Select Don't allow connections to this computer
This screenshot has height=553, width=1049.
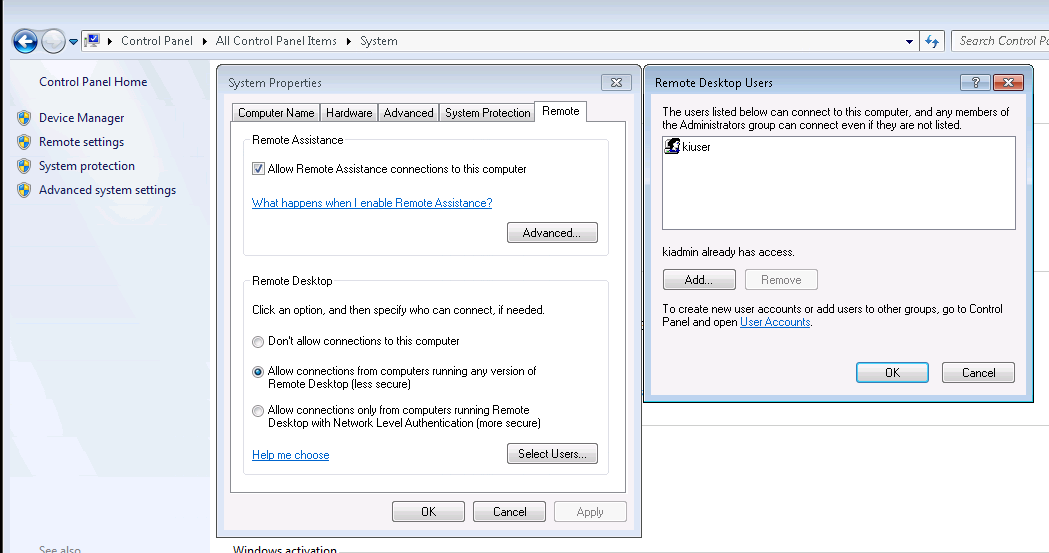coord(259,341)
